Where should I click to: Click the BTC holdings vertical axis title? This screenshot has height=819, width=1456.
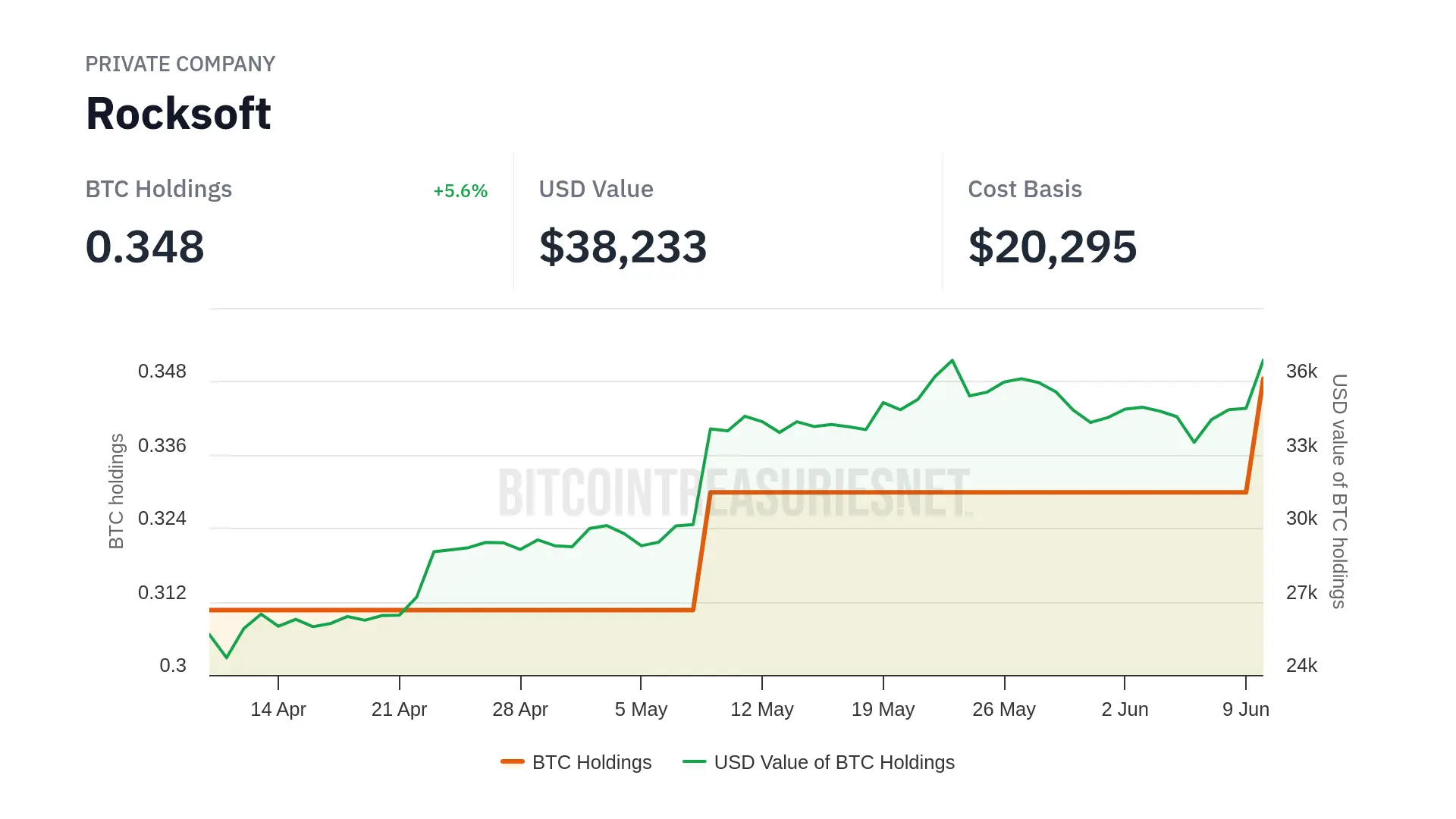tap(116, 491)
